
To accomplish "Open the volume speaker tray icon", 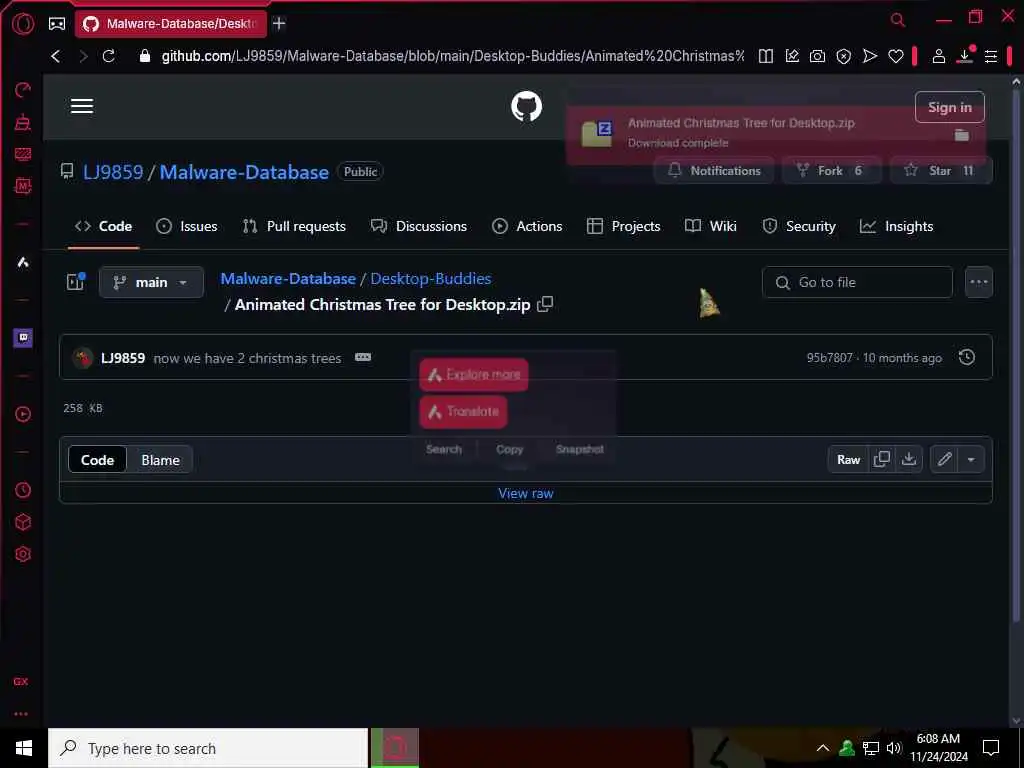I will coord(893,748).
